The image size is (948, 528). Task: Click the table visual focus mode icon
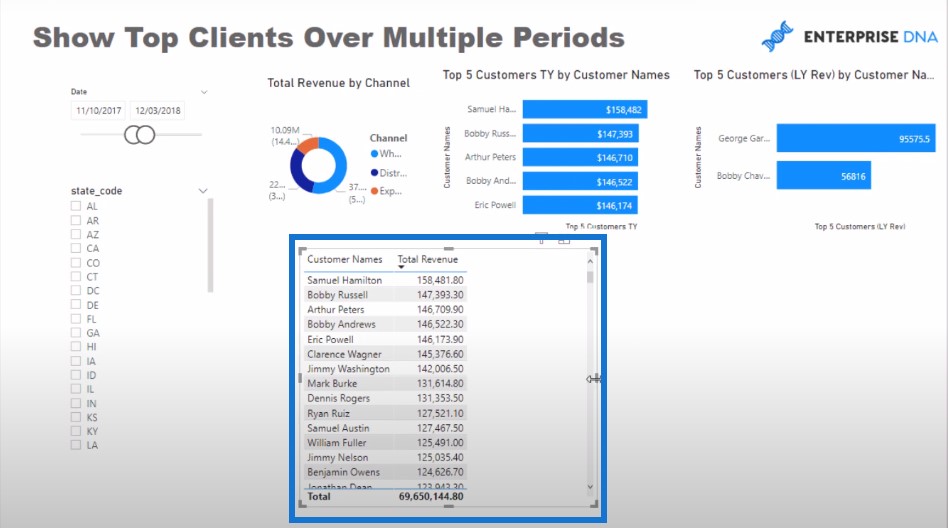[x=563, y=240]
